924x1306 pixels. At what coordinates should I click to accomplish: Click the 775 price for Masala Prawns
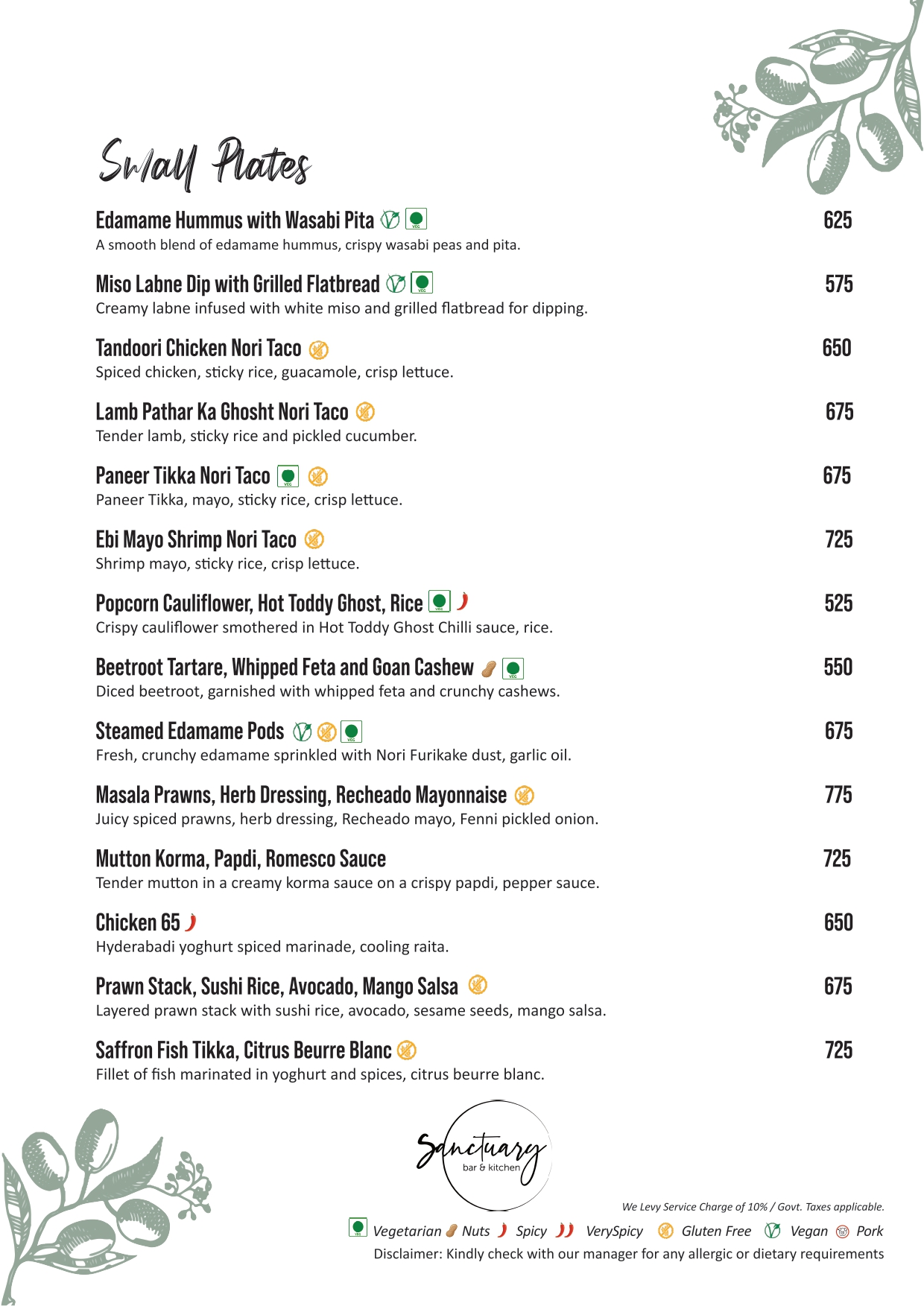pos(838,795)
